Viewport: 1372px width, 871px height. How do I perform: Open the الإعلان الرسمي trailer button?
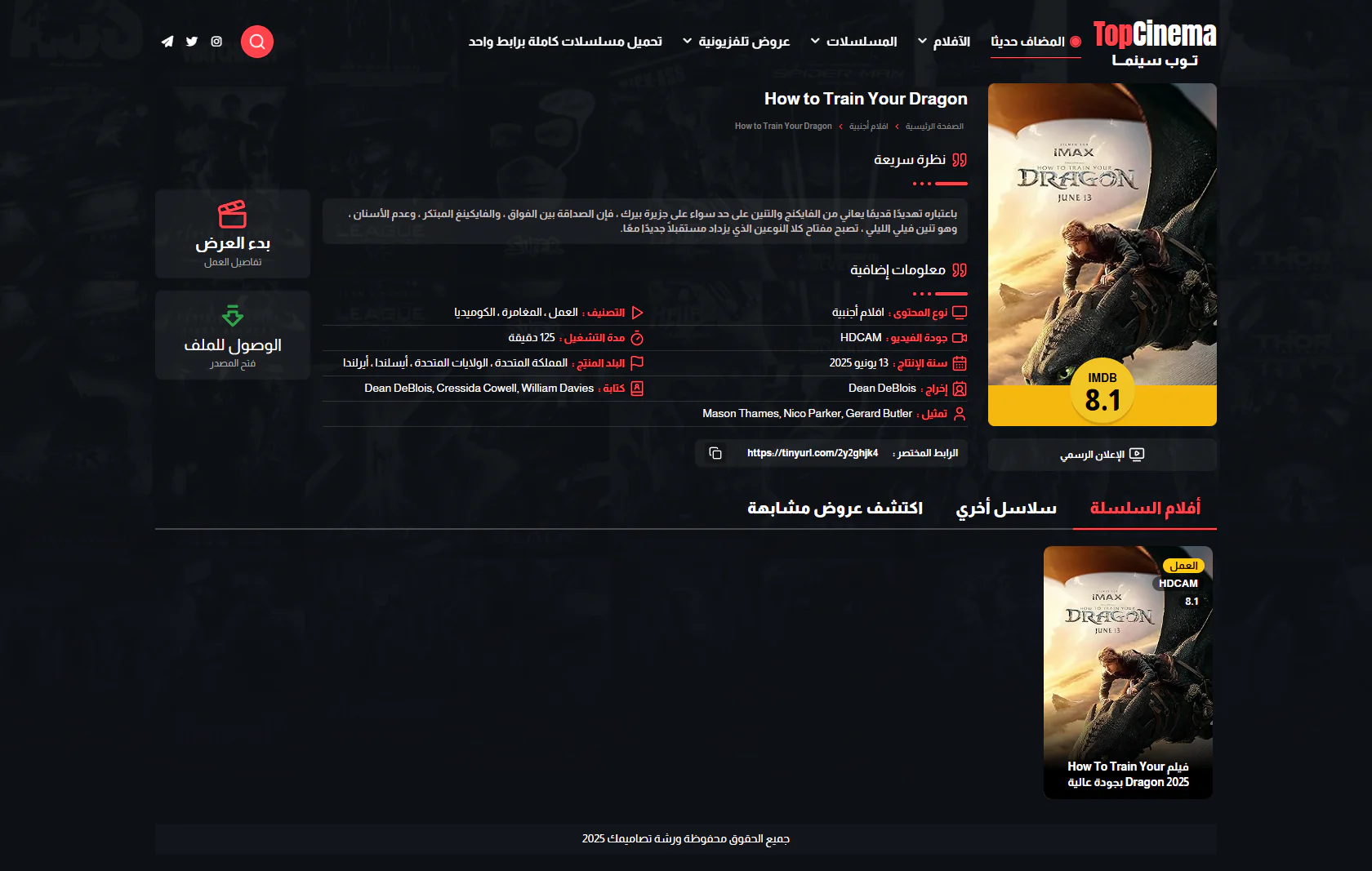coord(1102,455)
